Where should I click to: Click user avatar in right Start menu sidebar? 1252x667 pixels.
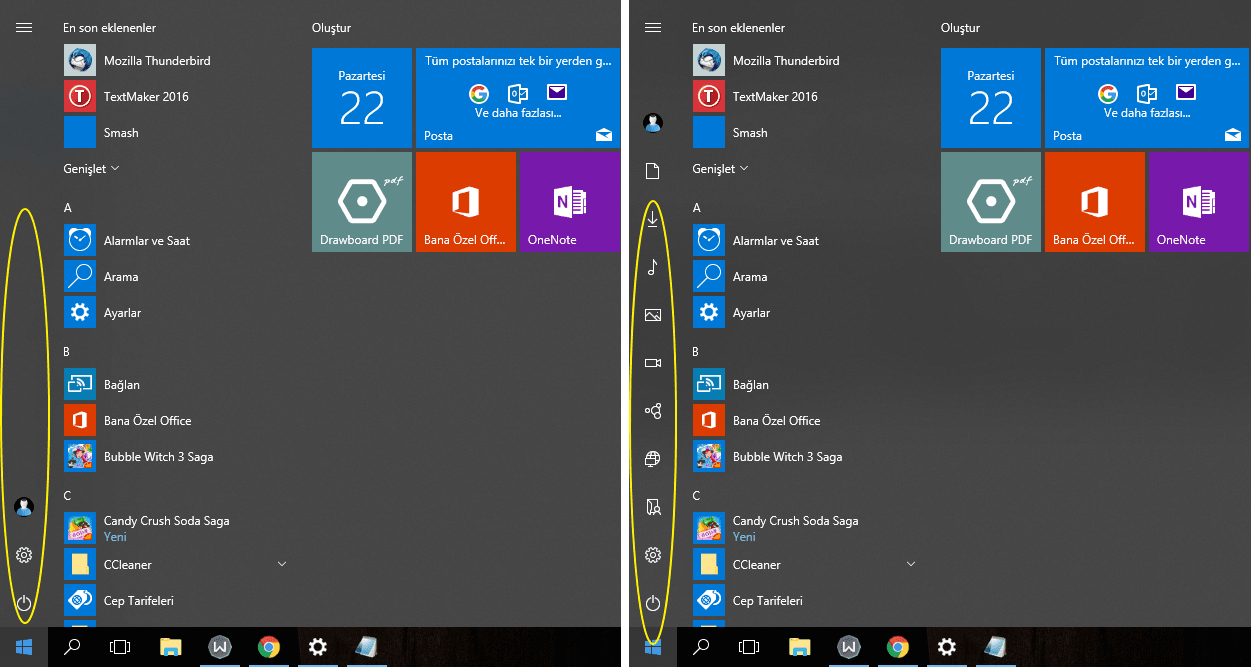(653, 122)
